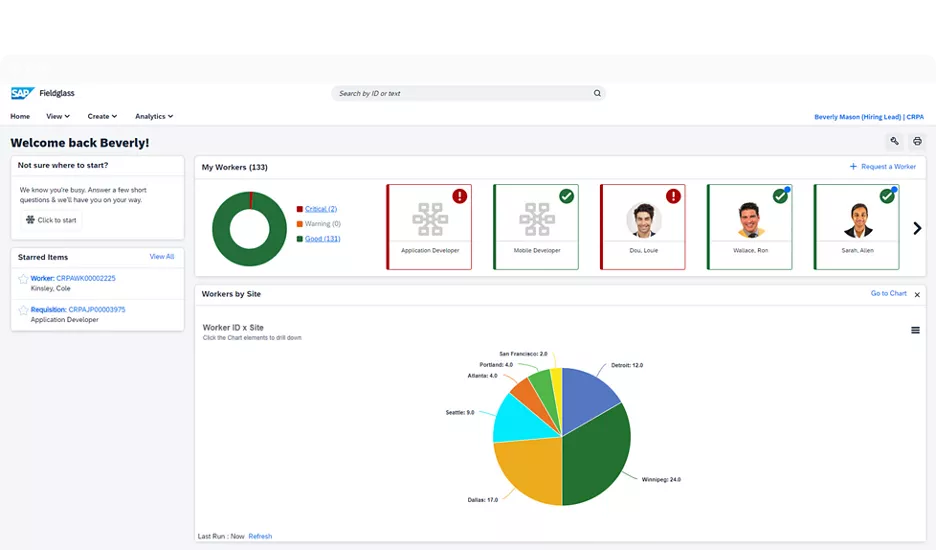
Task: Click the print page icon
Action: (916, 142)
